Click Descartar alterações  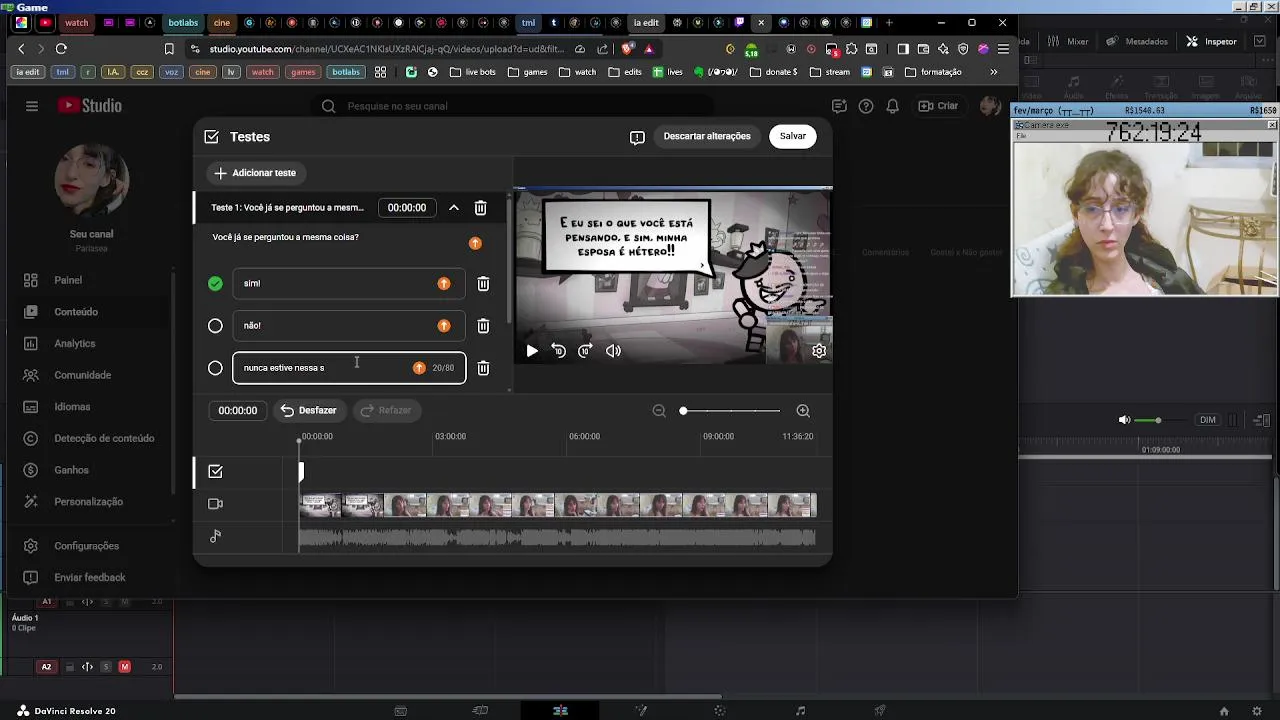pyautogui.click(x=707, y=137)
